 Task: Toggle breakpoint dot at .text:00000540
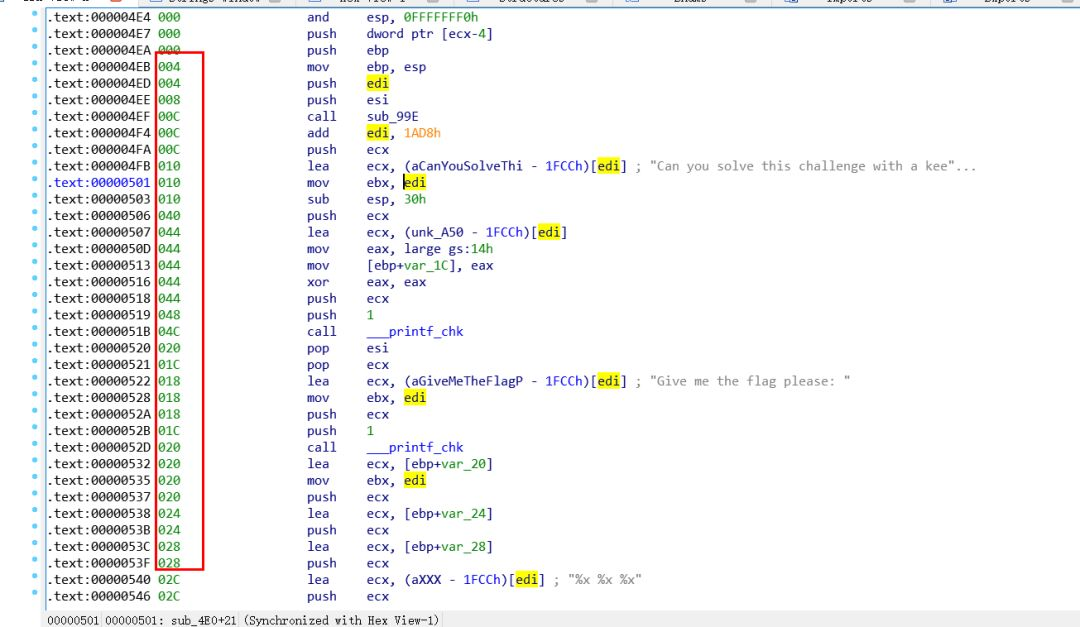pos(34,577)
